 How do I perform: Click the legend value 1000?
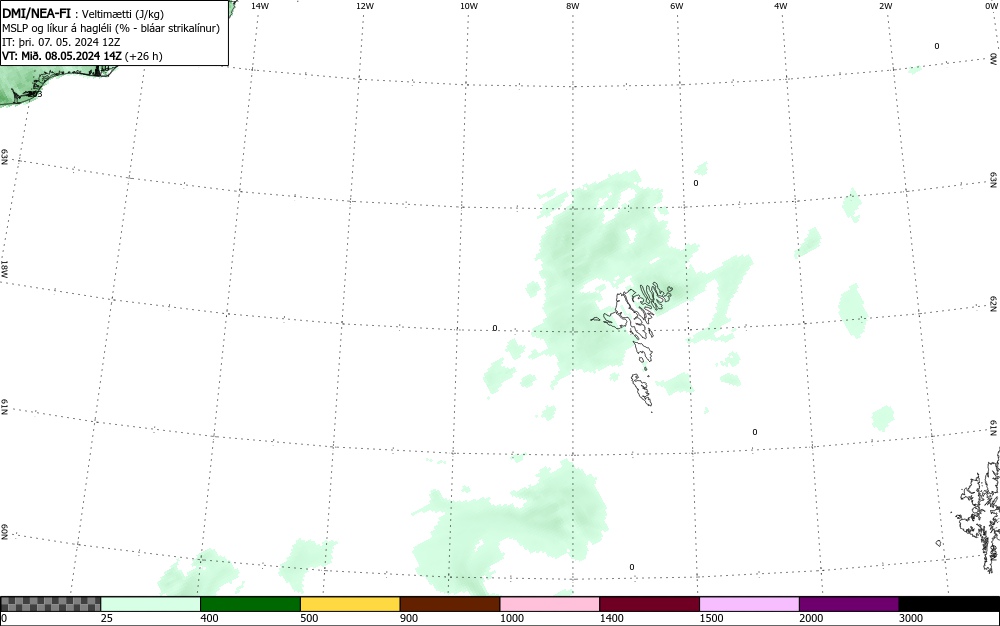(x=511, y=618)
